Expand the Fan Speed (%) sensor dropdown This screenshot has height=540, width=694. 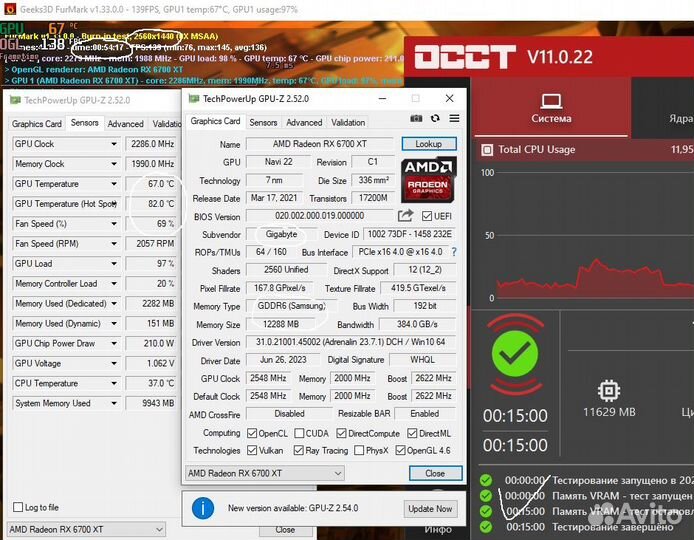(114, 224)
